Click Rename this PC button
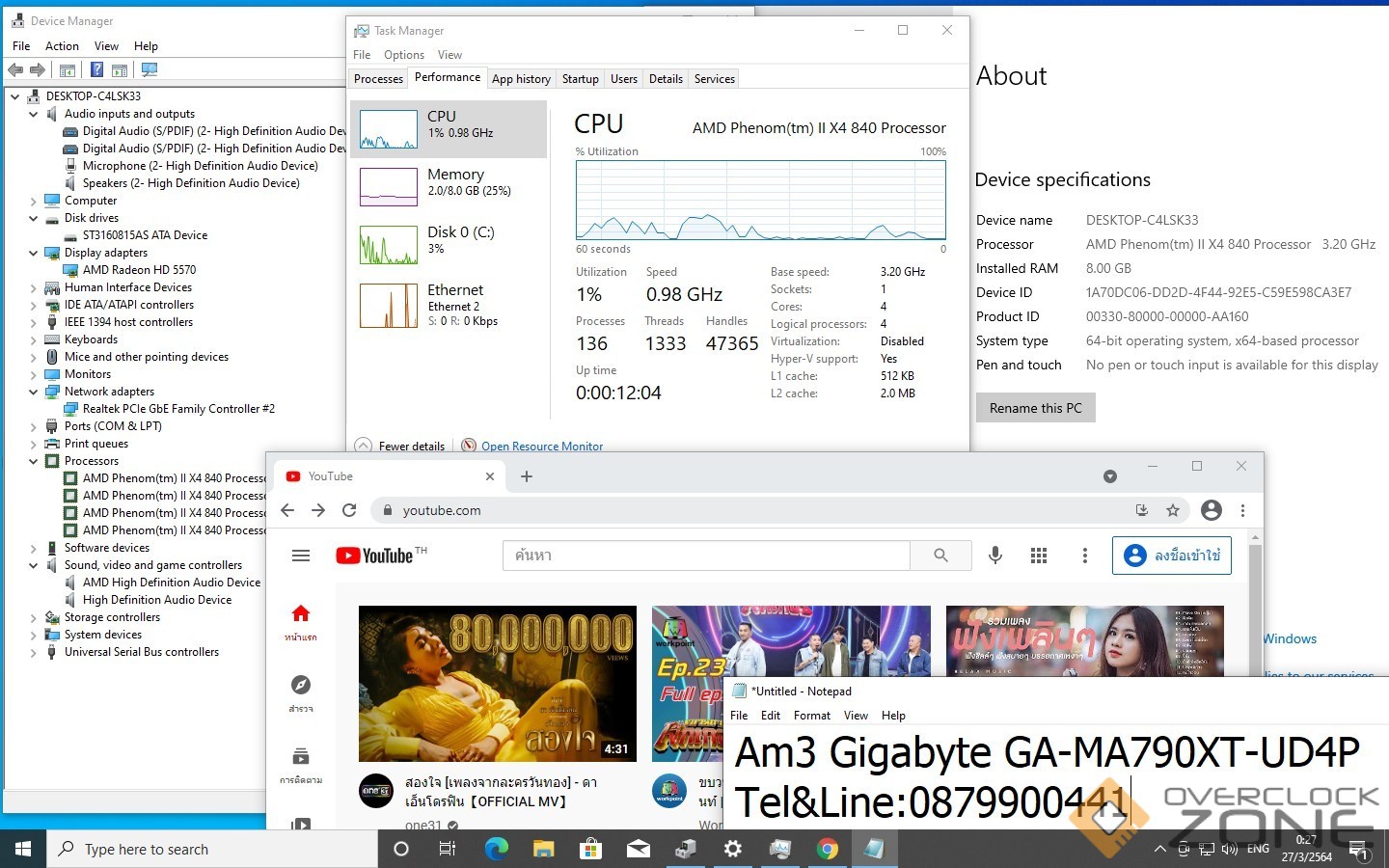This screenshot has width=1389, height=868. [x=1035, y=408]
